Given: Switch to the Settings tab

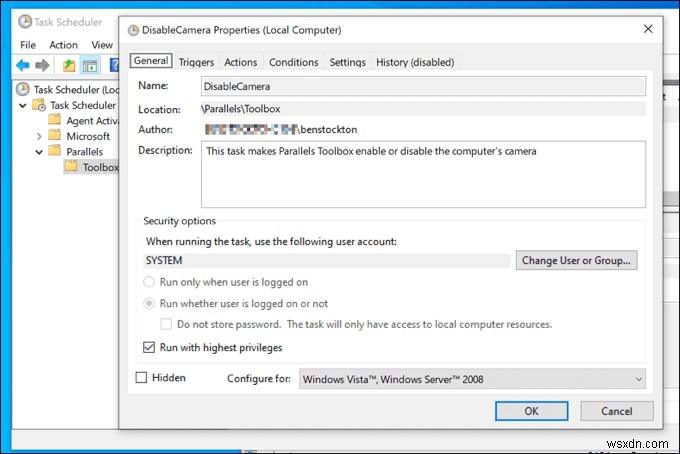Looking at the screenshot, I should [347, 62].
